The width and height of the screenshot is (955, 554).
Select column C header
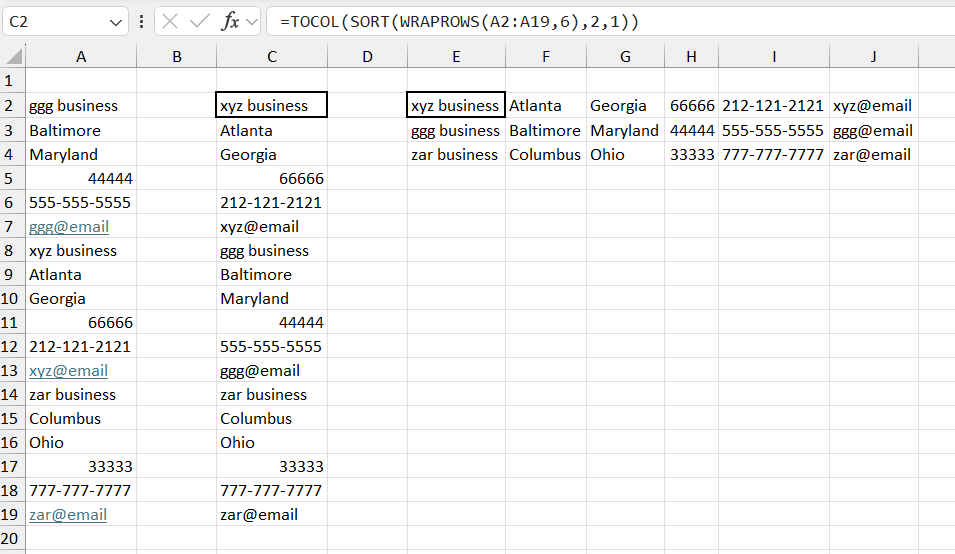pyautogui.click(x=272, y=57)
